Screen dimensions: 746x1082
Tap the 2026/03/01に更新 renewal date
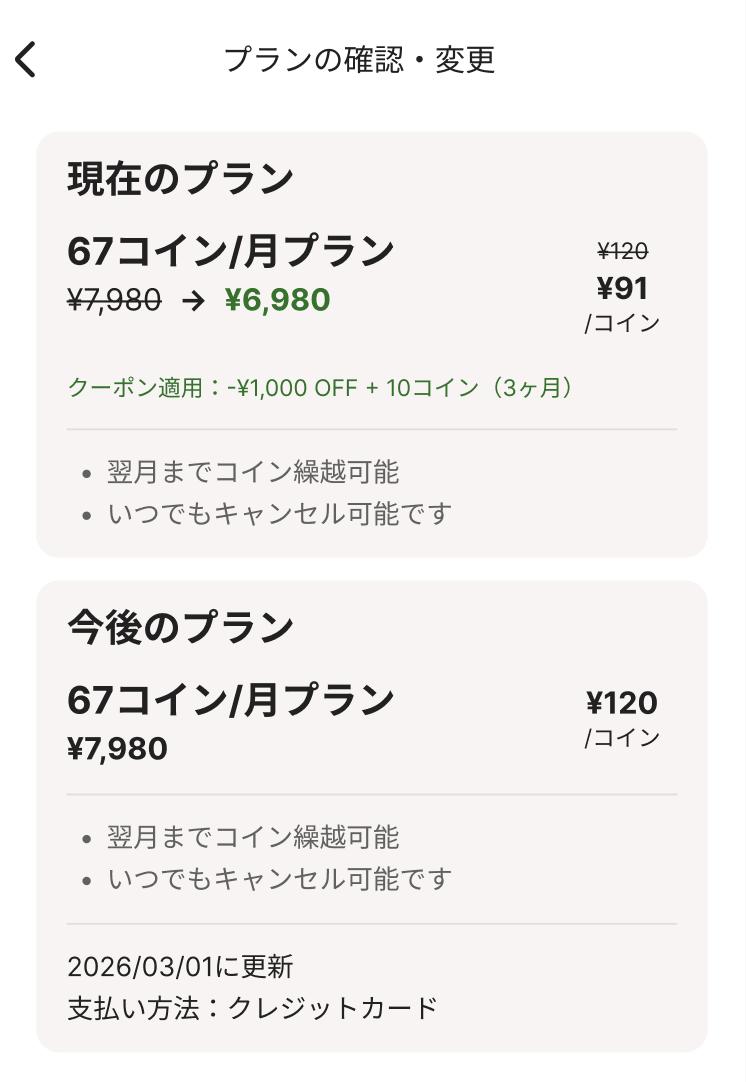pos(180,967)
